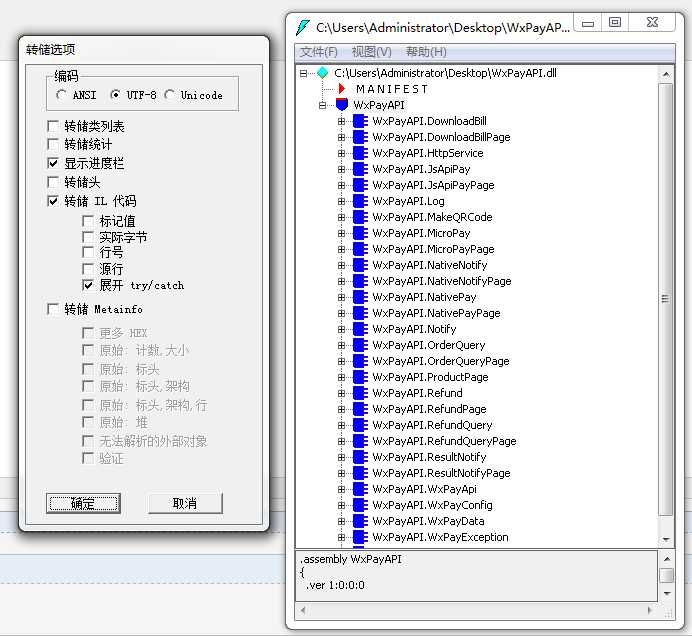Expand WxPayAPI.RefundQuery node
This screenshot has height=636, width=692.
pyautogui.click(x=341, y=425)
